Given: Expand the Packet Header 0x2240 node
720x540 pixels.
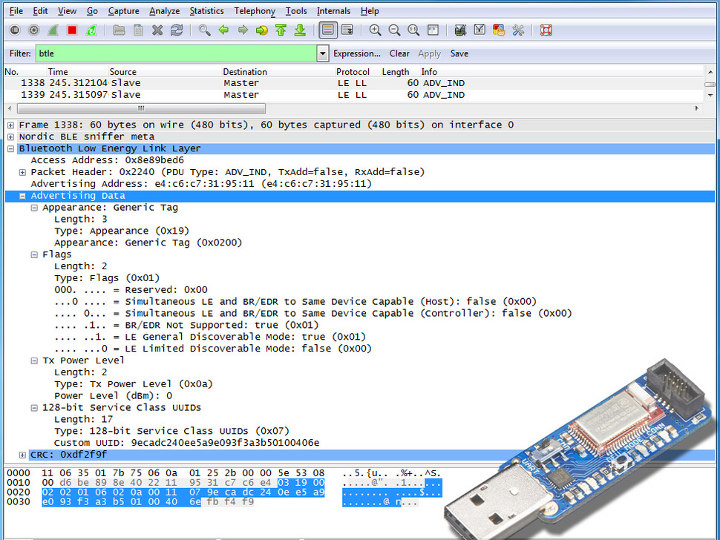Looking at the screenshot, I should (x=22, y=172).
